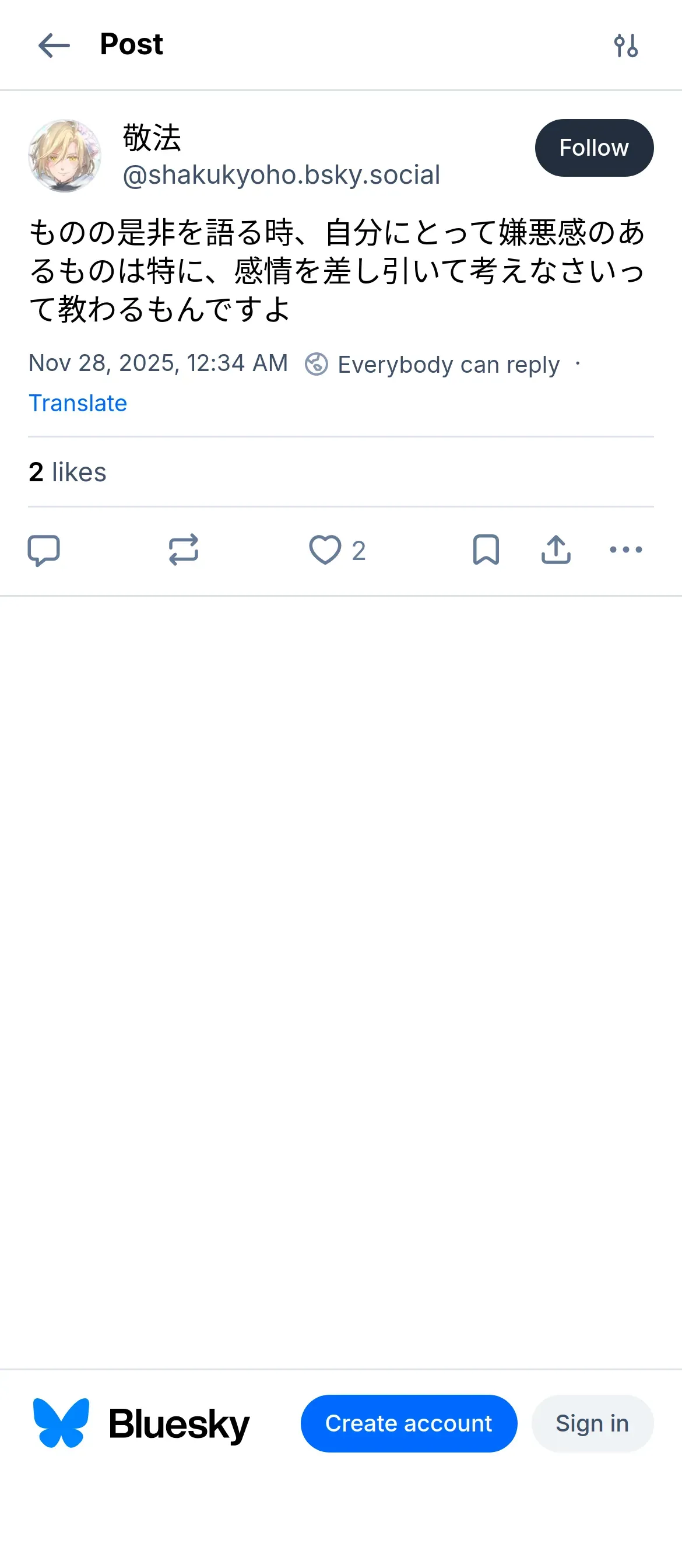Click the Bluesky wordmark text
Screen dimensions: 682x1568
point(179,1424)
